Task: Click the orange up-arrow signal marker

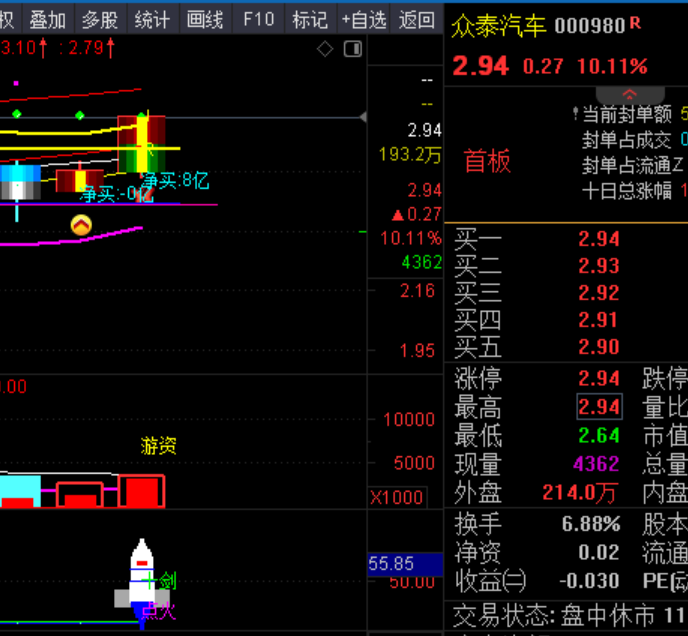Action: (81, 225)
